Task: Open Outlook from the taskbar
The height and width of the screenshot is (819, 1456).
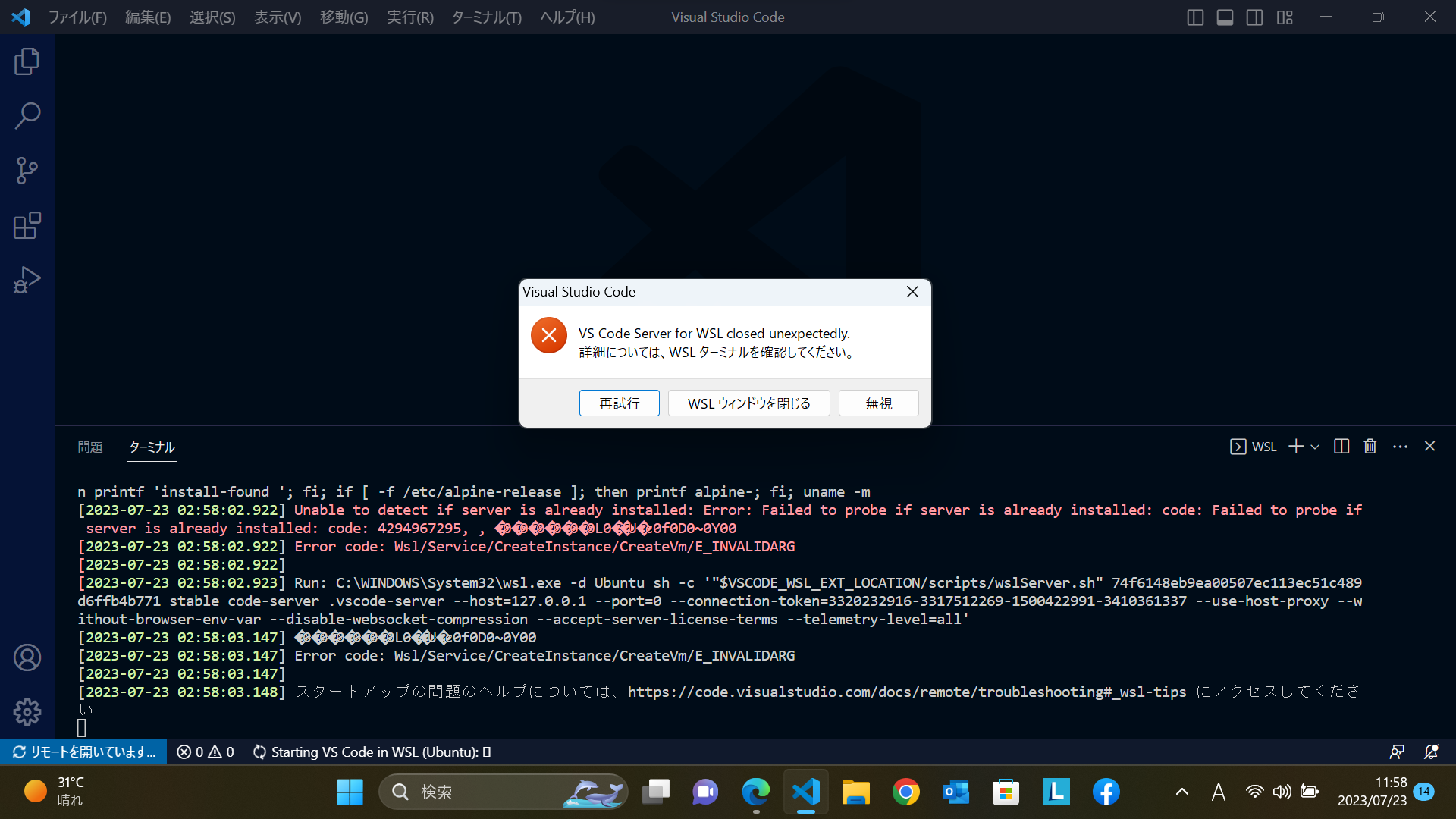Action: click(955, 792)
